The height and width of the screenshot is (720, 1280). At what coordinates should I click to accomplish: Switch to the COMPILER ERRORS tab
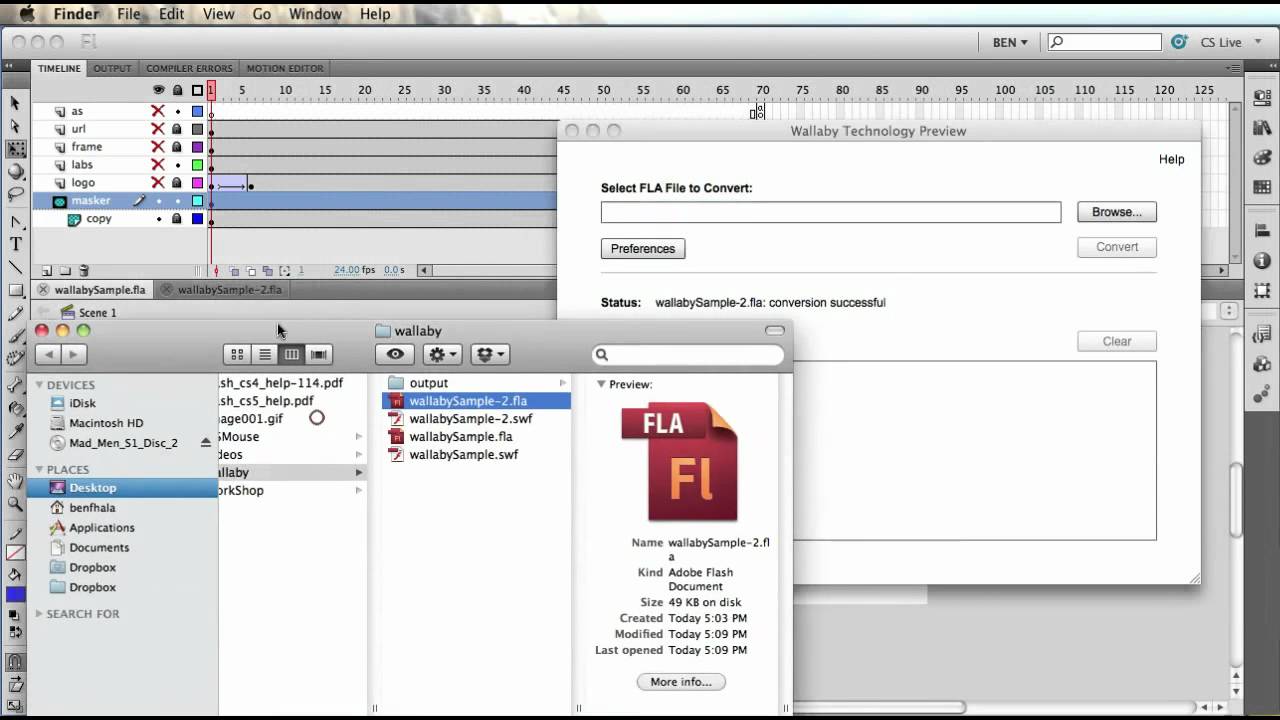(x=189, y=68)
